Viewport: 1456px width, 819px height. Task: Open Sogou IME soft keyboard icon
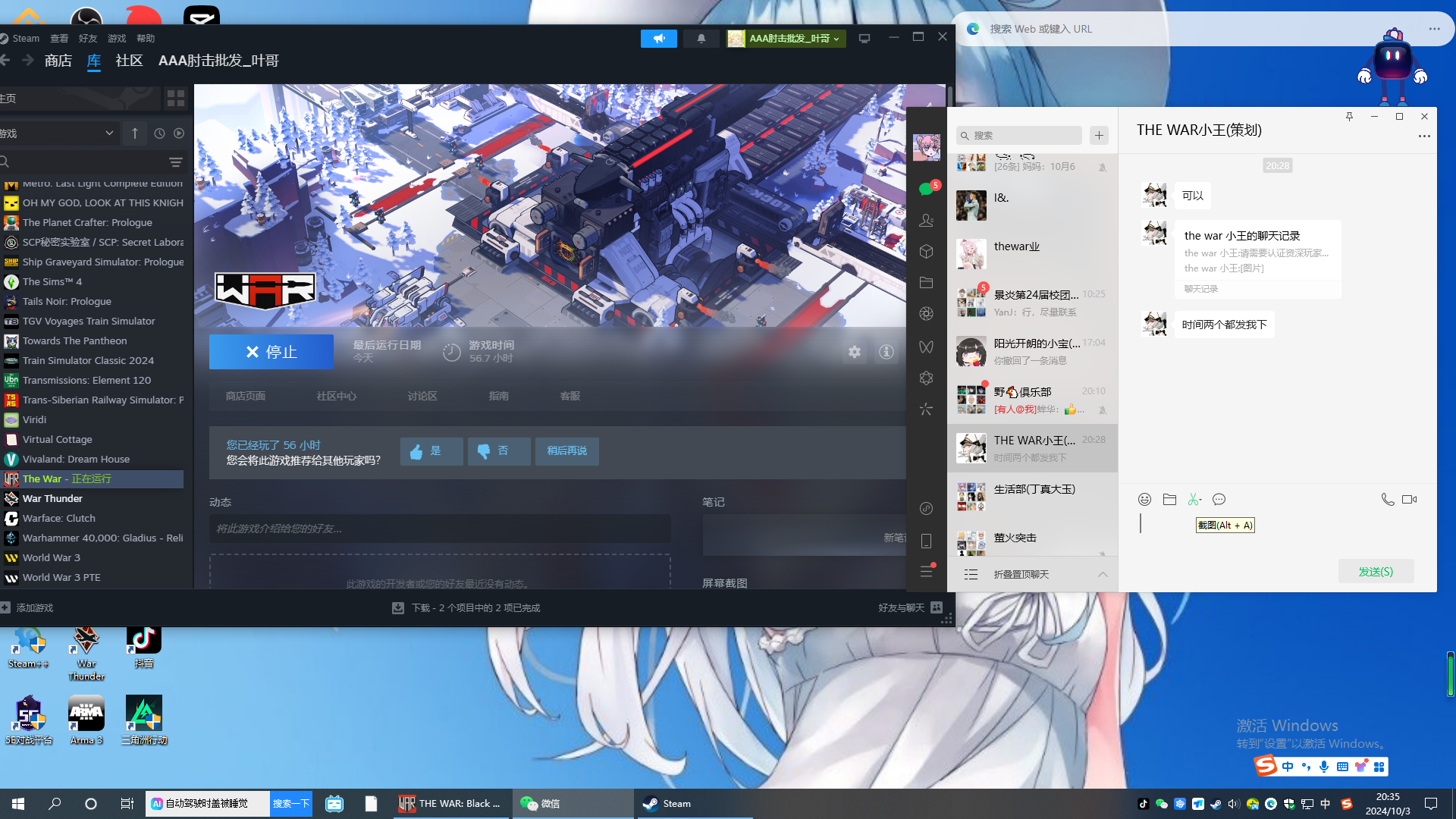[x=1342, y=767]
